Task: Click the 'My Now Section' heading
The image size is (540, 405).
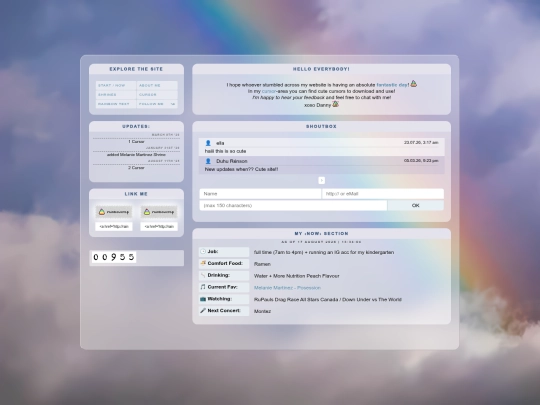Action: tap(321, 233)
